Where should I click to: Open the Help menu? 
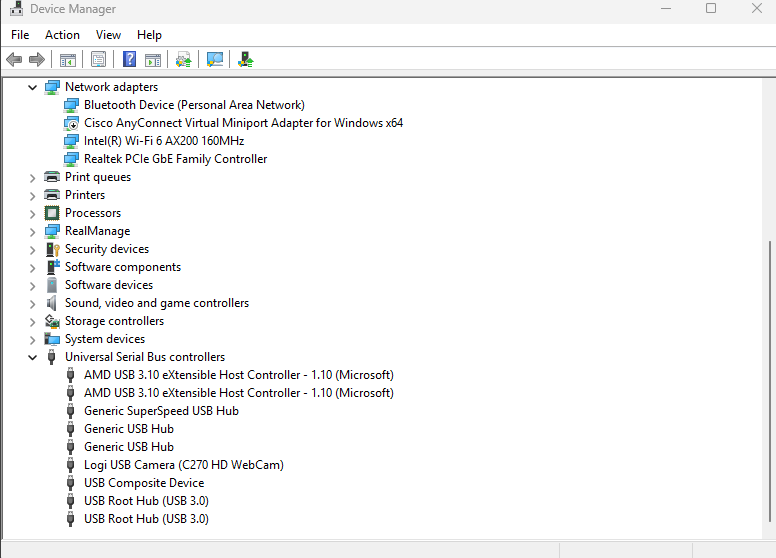click(x=149, y=35)
